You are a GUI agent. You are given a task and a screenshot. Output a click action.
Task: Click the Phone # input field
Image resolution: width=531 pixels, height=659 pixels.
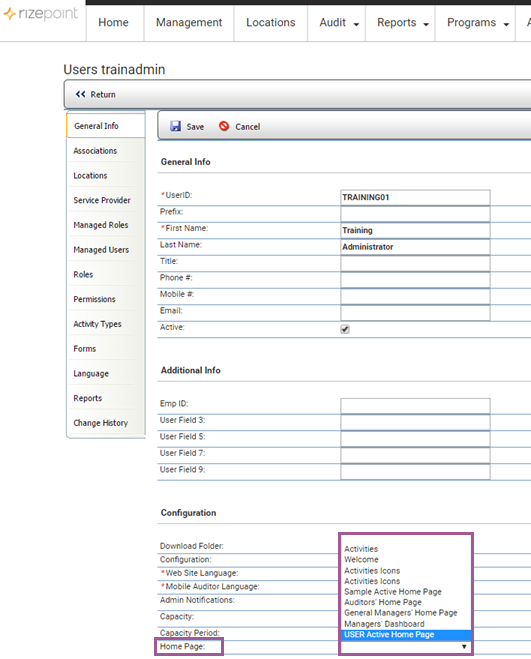[415, 280]
